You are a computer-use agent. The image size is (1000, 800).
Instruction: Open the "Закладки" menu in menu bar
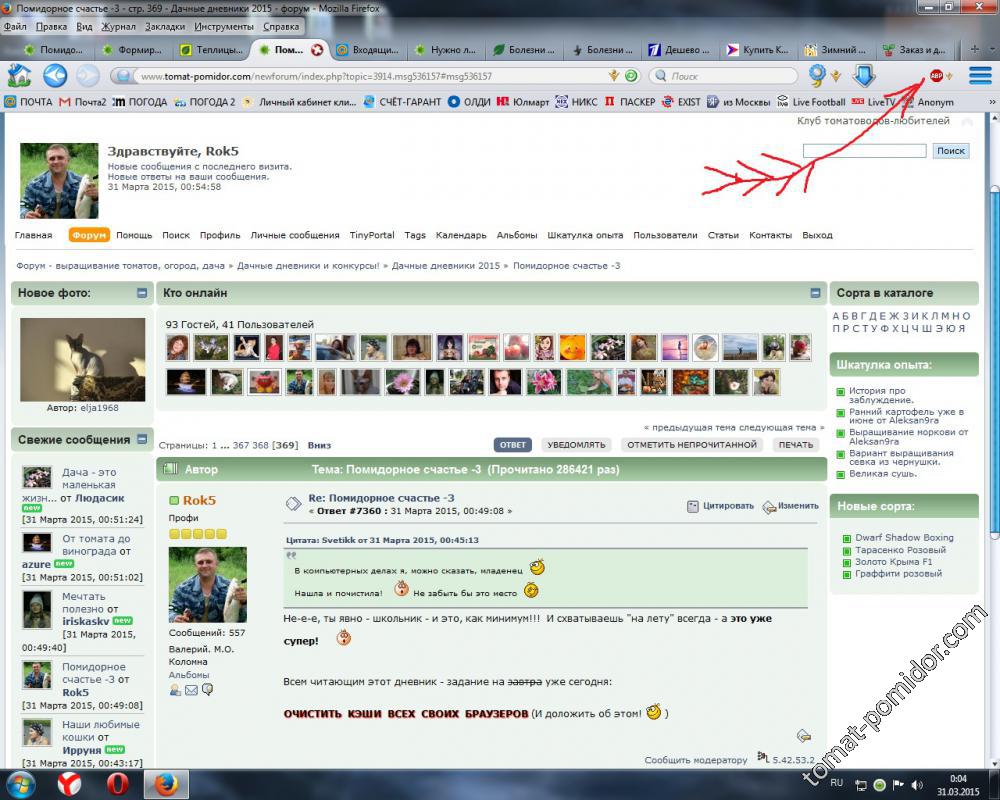pos(165,27)
